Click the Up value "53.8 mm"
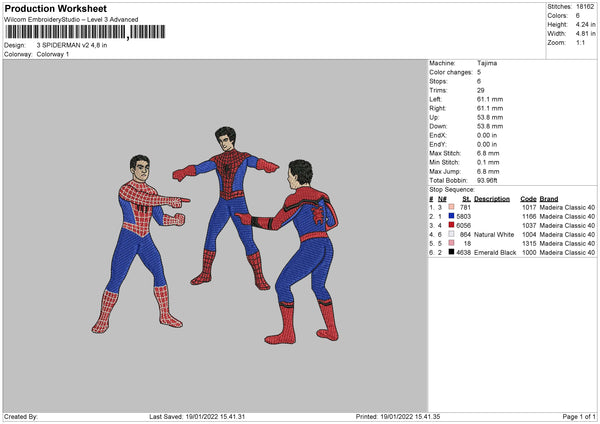Viewport: 600px width, 424px height. tap(490, 117)
